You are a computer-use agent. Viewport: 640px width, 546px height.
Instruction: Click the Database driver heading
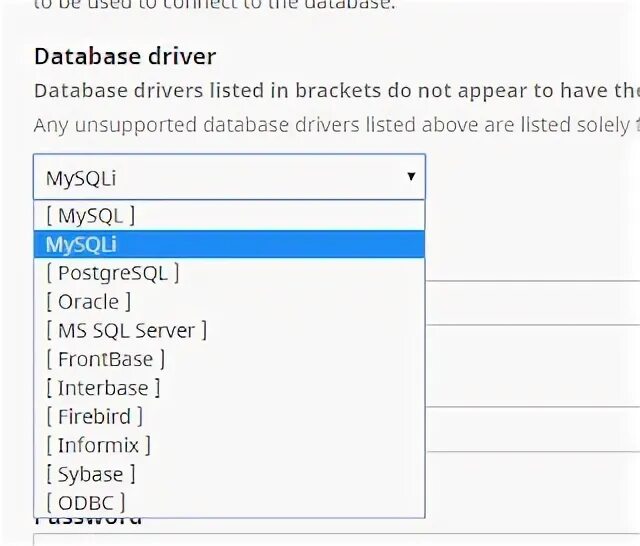tap(125, 57)
